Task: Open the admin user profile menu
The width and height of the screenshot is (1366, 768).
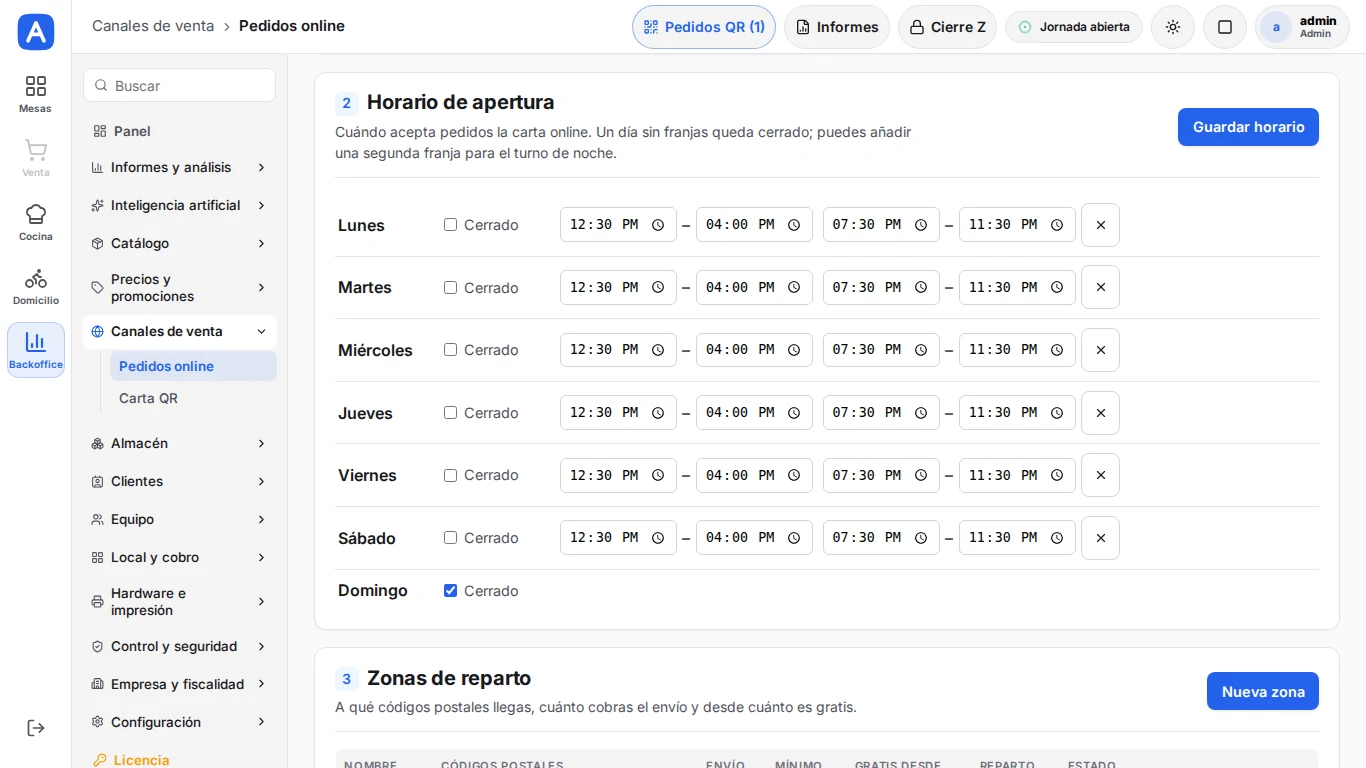Action: coord(1302,27)
